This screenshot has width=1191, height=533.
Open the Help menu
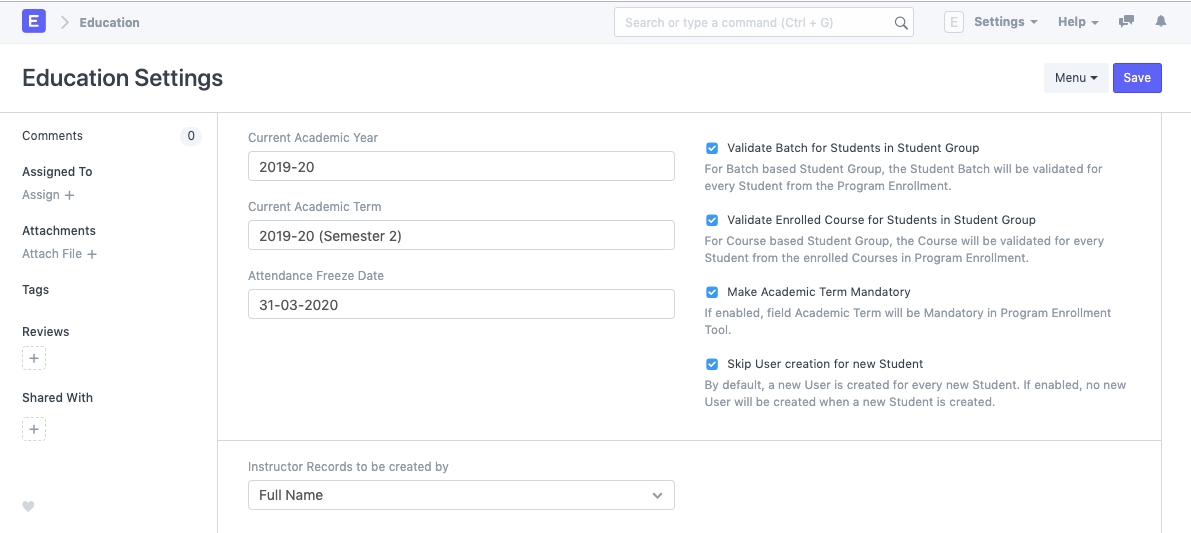pyautogui.click(x=1078, y=22)
